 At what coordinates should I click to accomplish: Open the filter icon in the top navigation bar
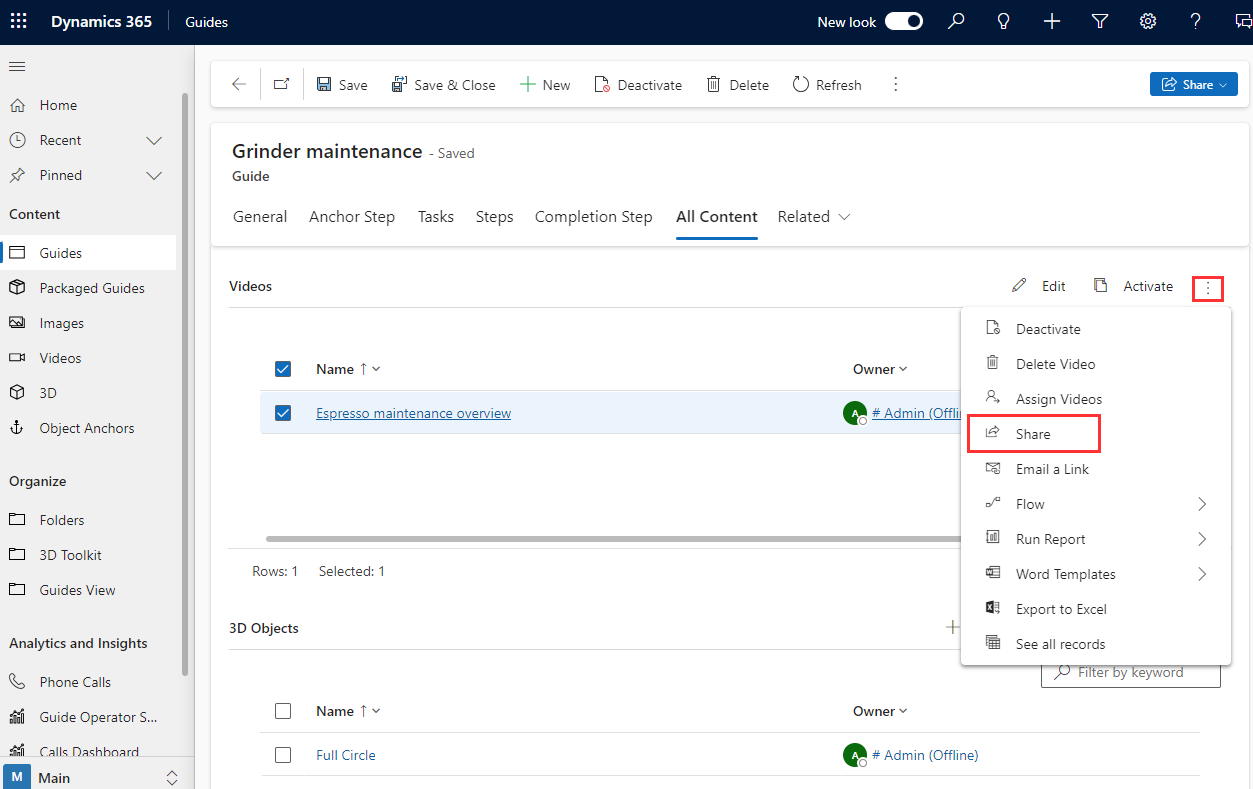pyautogui.click(x=1099, y=21)
